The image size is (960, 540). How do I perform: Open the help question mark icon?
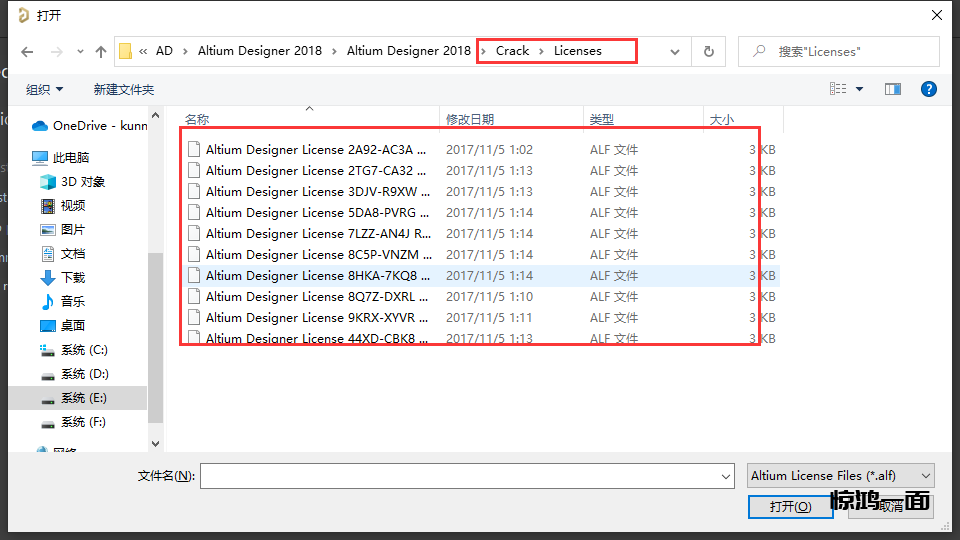(928, 89)
